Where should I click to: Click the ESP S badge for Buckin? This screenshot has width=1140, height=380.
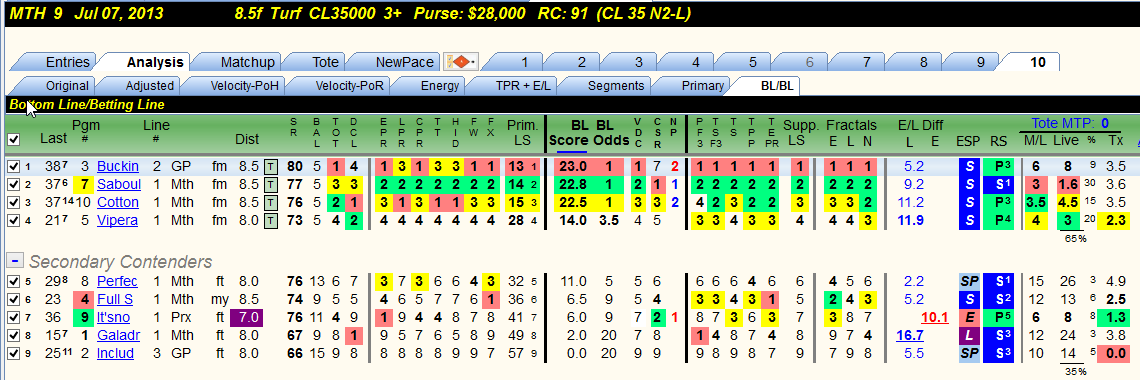969,166
